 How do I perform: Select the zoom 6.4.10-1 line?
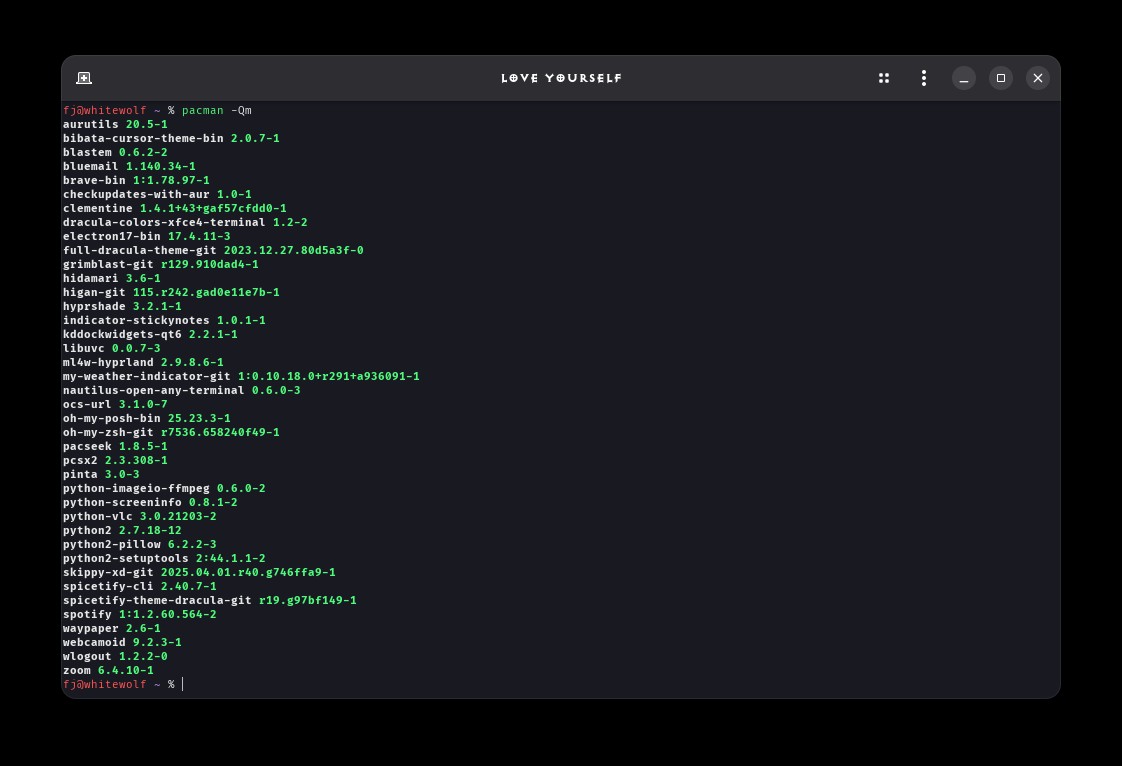click(x=108, y=671)
